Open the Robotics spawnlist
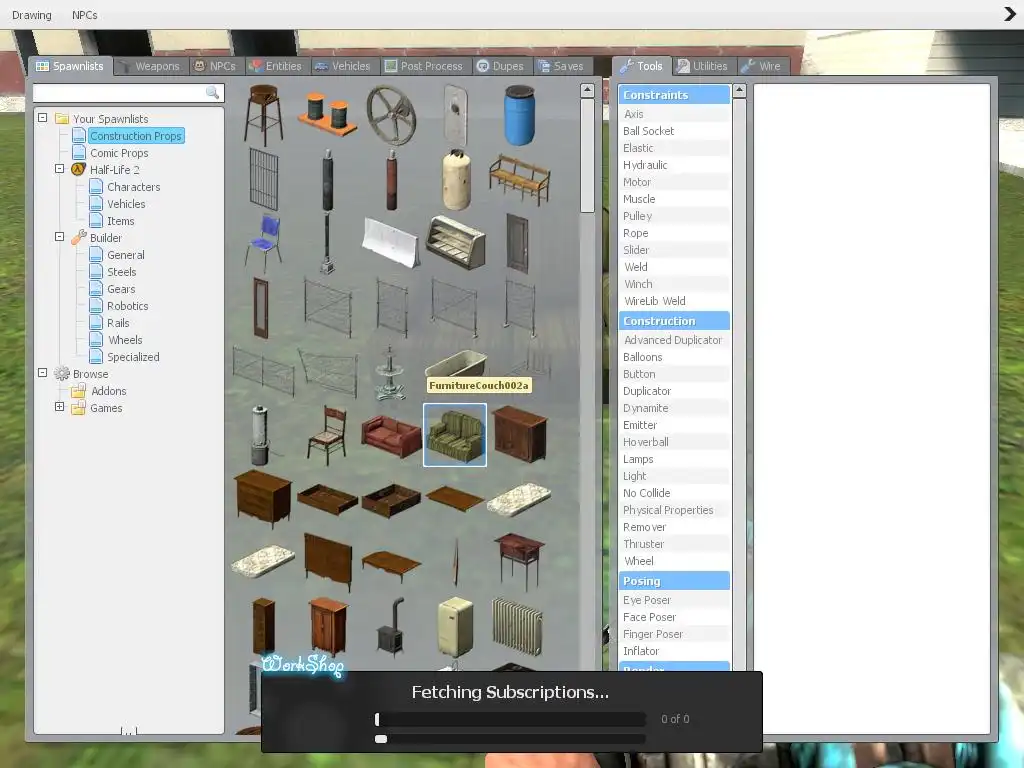The height and width of the screenshot is (768, 1024). [127, 306]
